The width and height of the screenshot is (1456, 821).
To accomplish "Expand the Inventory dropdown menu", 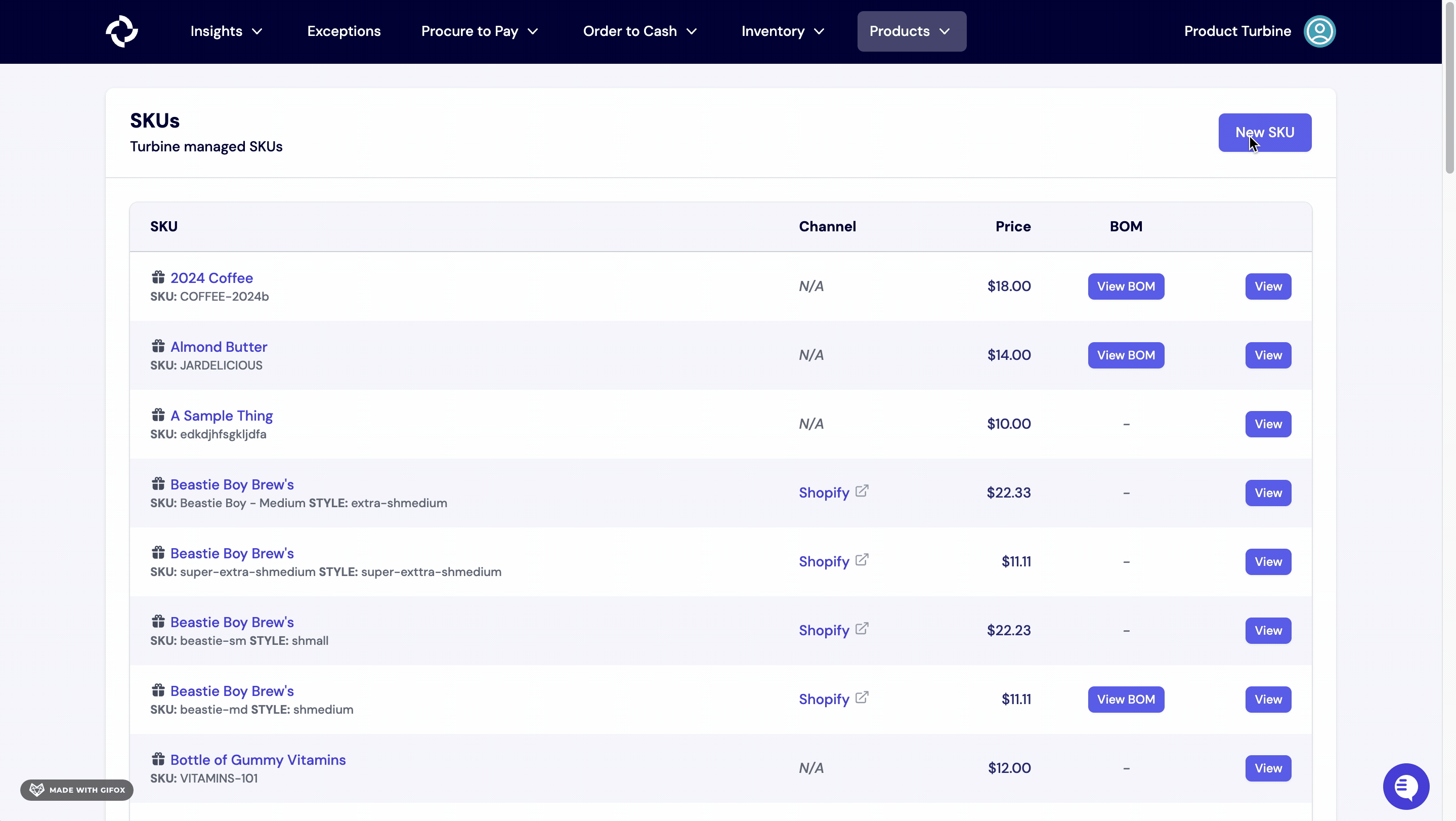I will (782, 31).
